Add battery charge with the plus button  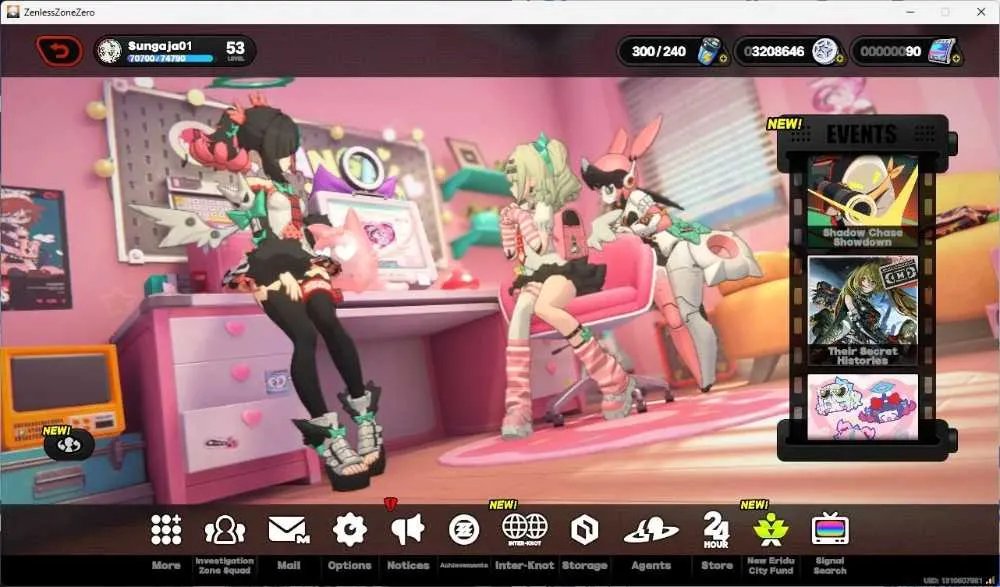(x=723, y=59)
